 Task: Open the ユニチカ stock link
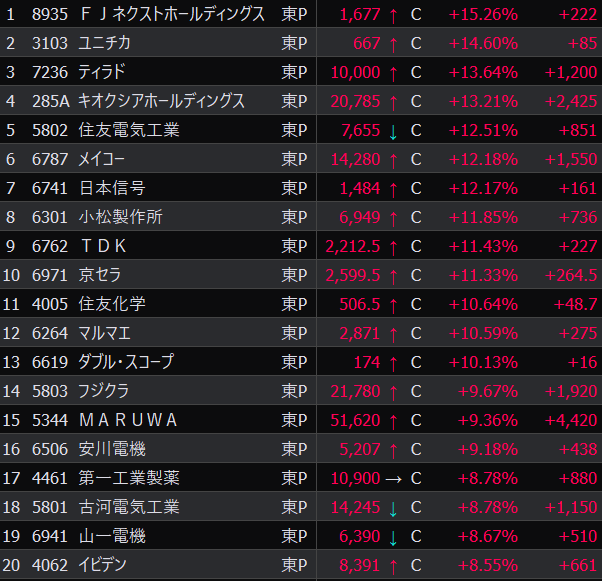[x=105, y=44]
